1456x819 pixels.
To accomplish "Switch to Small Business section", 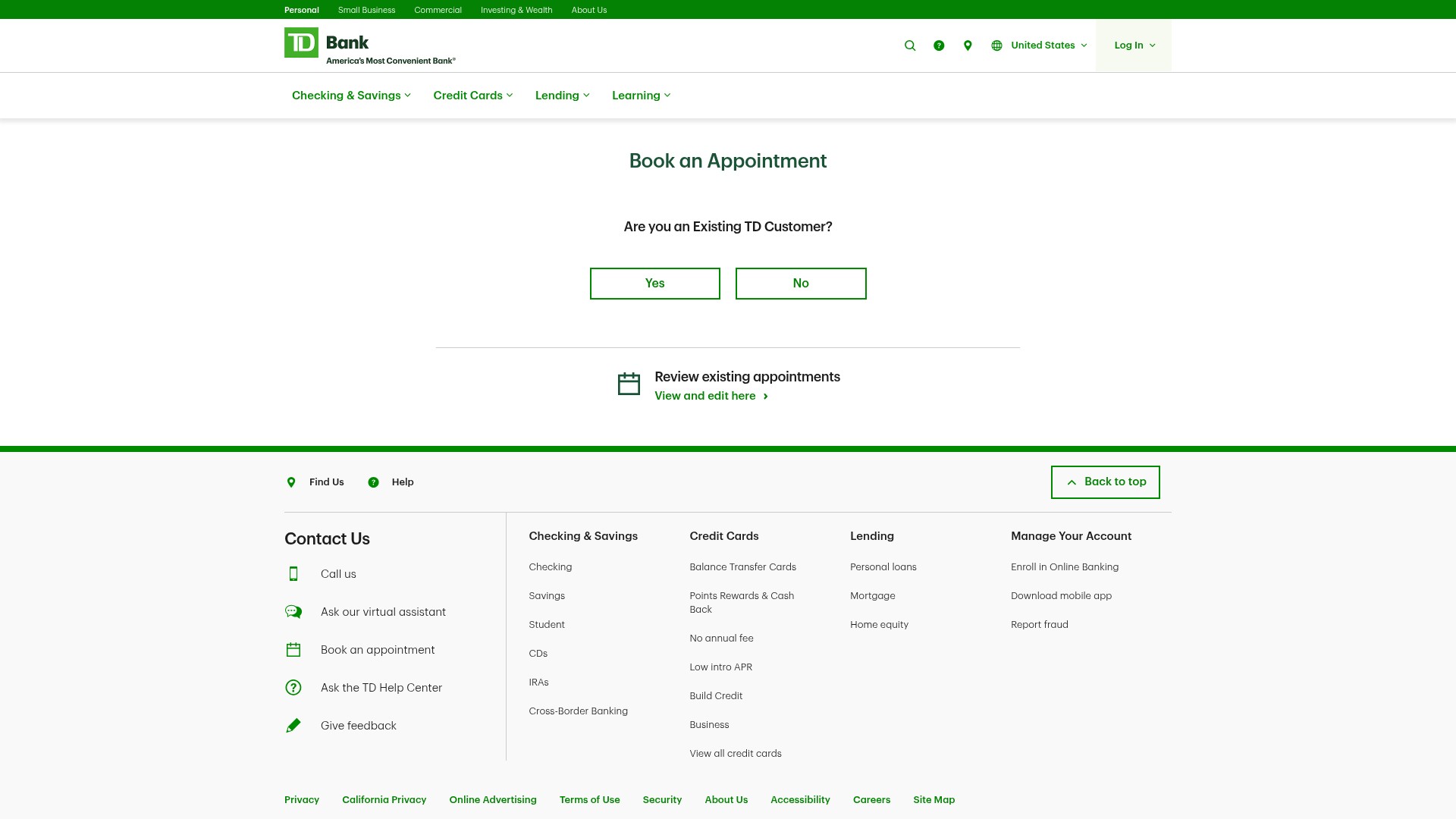I will click(x=366, y=10).
